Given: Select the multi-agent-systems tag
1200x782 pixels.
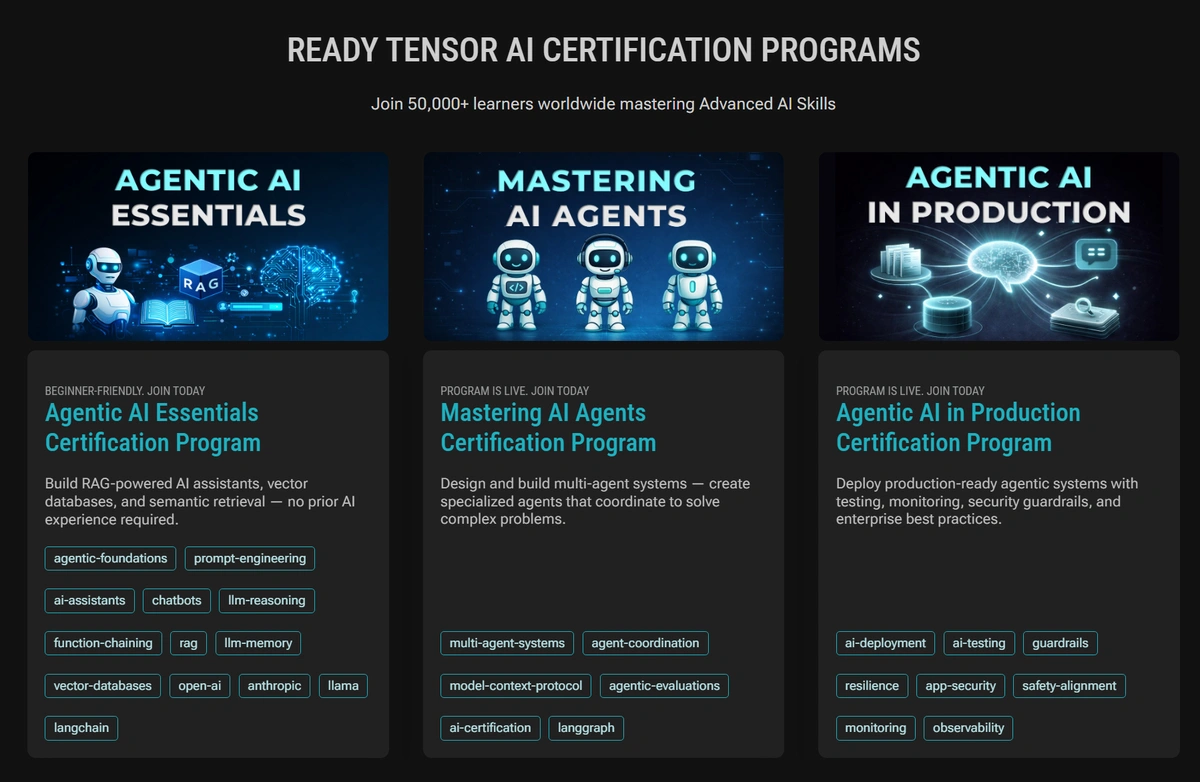Looking at the screenshot, I should click(507, 643).
